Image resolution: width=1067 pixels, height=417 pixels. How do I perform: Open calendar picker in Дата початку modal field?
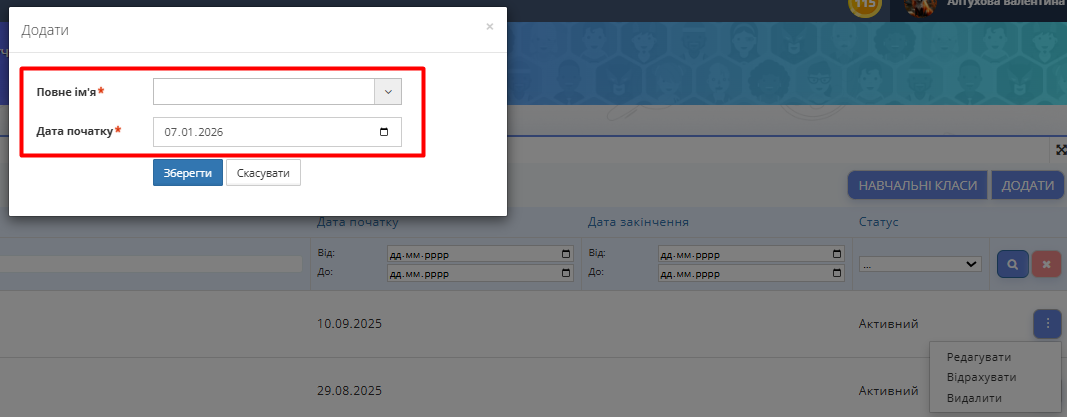[384, 132]
